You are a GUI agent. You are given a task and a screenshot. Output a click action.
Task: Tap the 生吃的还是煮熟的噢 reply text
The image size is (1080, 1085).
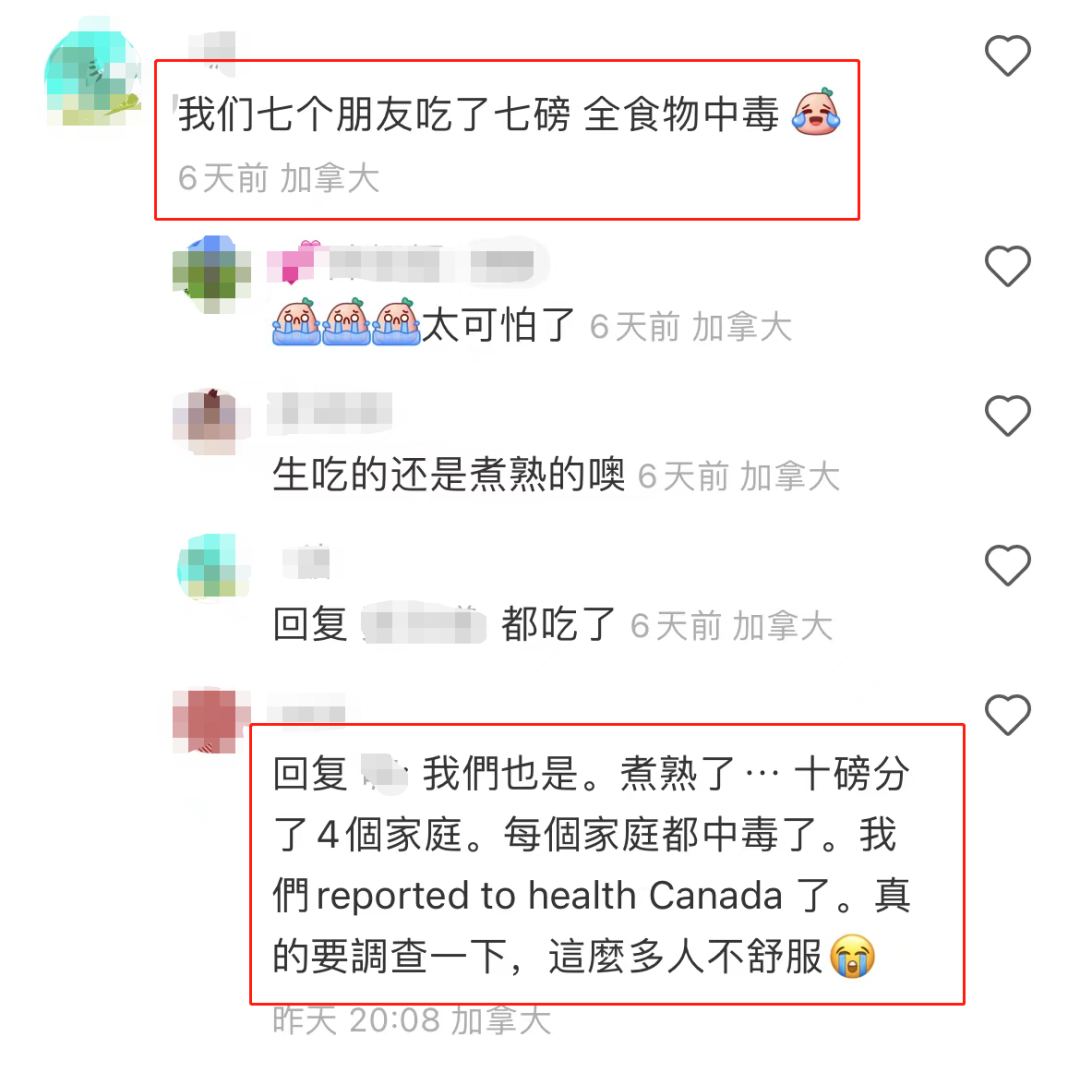click(449, 475)
